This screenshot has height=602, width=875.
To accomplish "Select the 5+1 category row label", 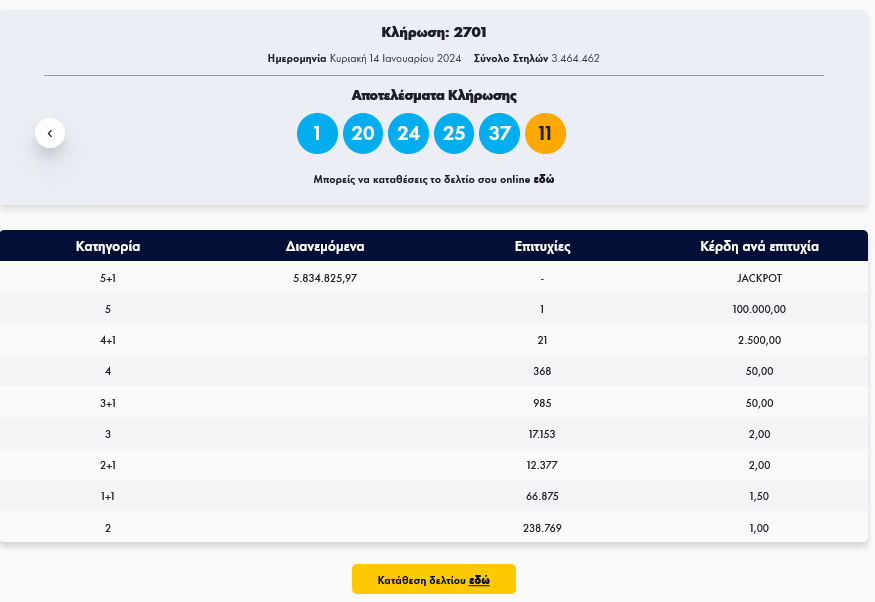I will (x=108, y=278).
